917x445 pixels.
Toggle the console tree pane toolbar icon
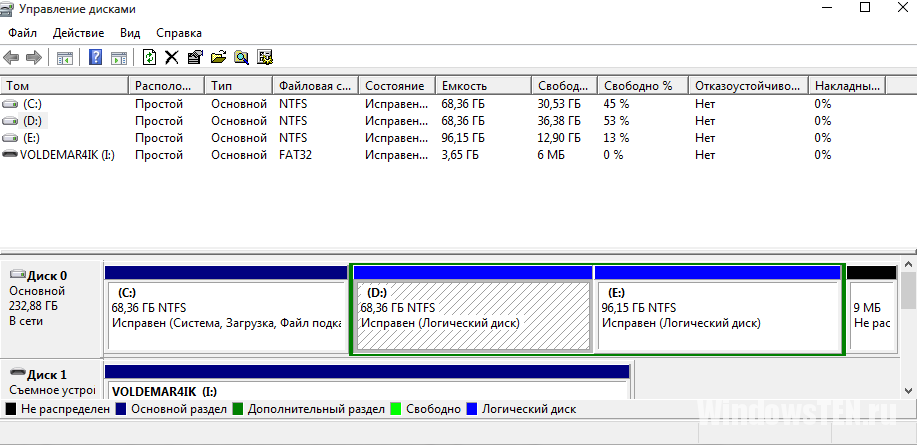click(x=65, y=57)
